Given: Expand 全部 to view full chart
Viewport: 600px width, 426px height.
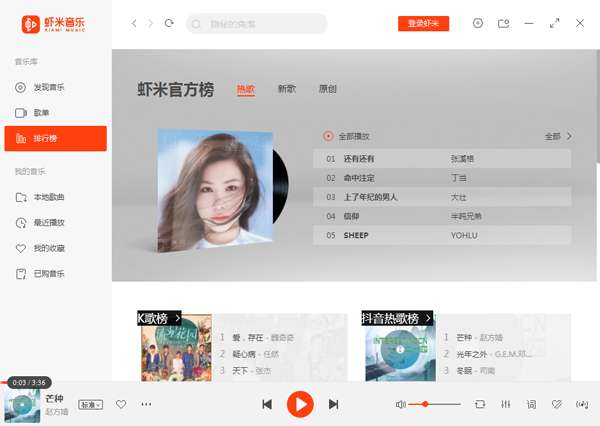Looking at the screenshot, I should pos(558,136).
